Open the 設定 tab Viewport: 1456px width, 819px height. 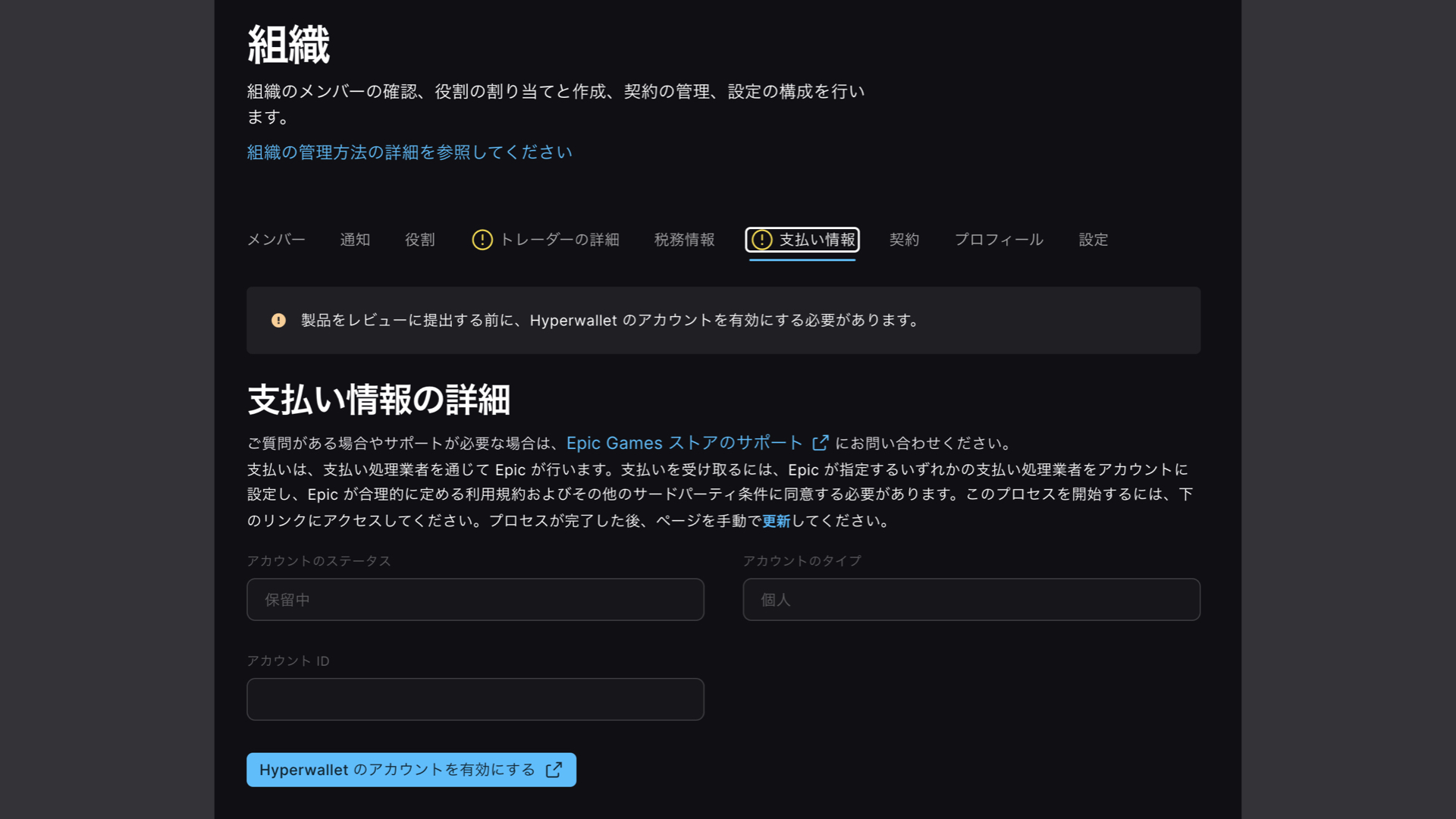[x=1093, y=240]
